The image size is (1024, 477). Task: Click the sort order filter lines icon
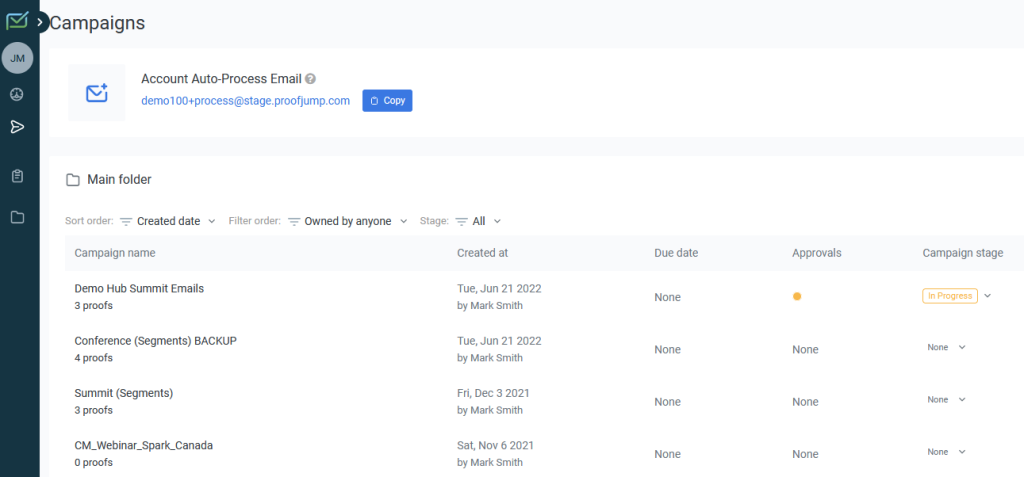tap(126, 222)
